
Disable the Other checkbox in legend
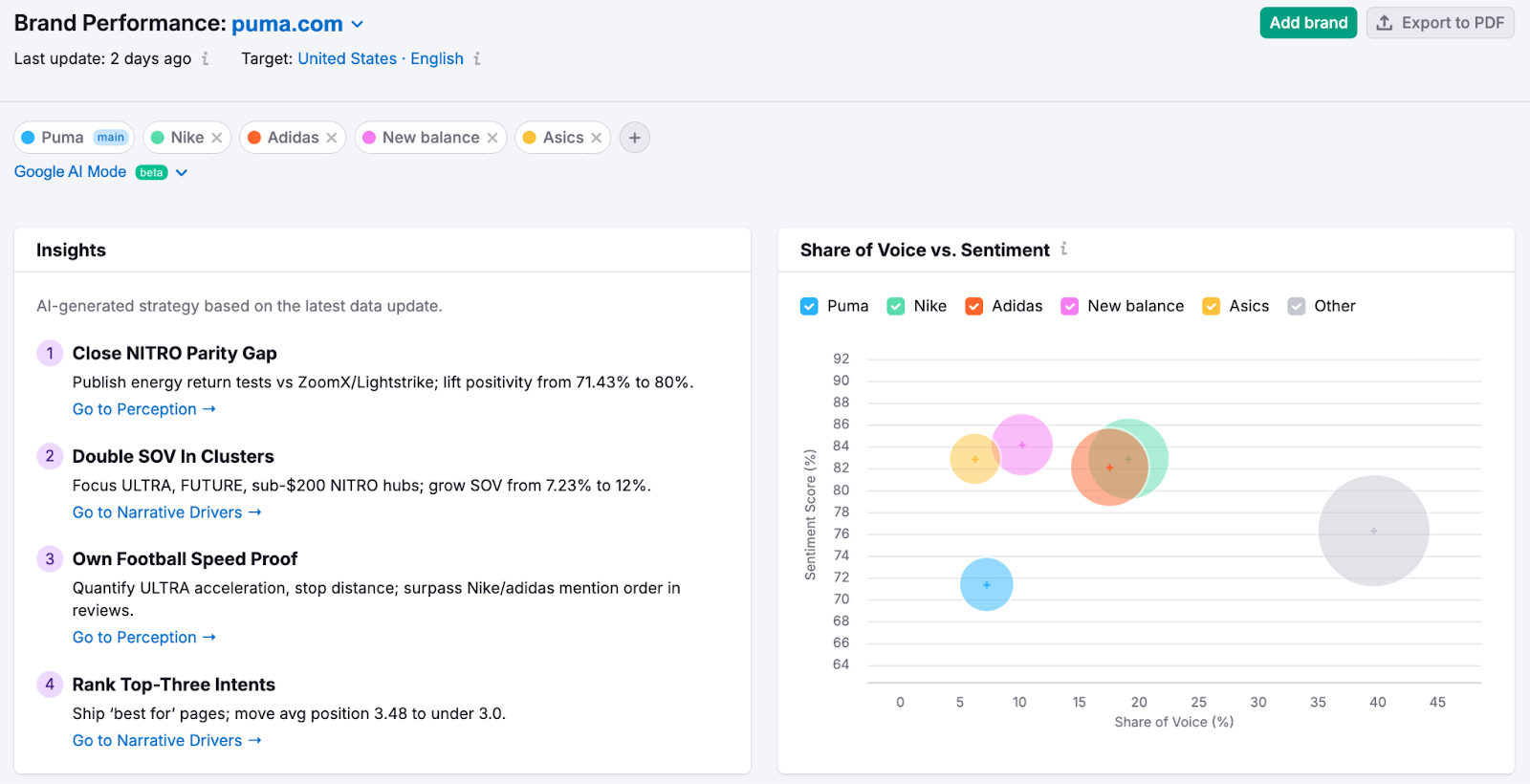pyautogui.click(x=1297, y=306)
